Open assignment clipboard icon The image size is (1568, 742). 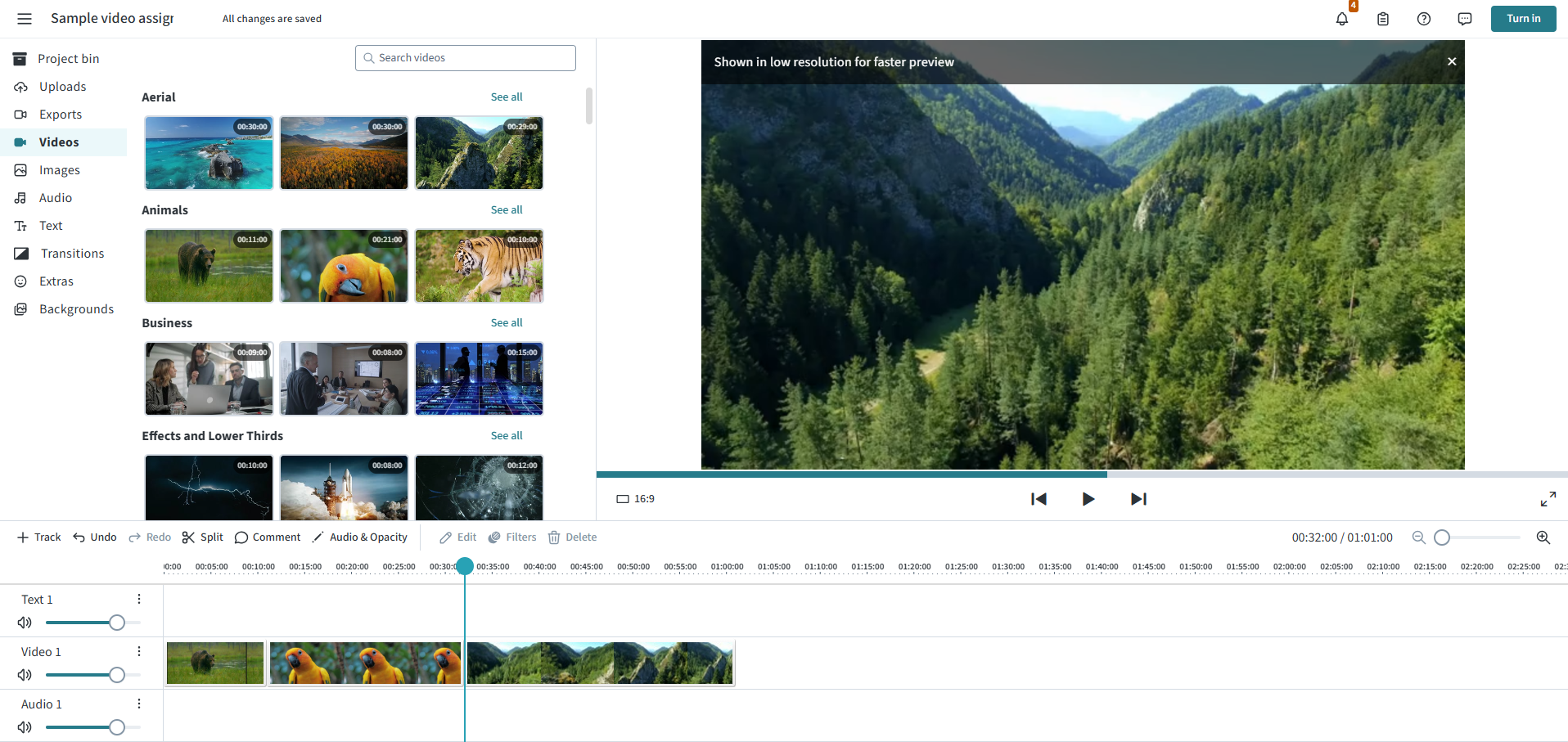point(1383,19)
